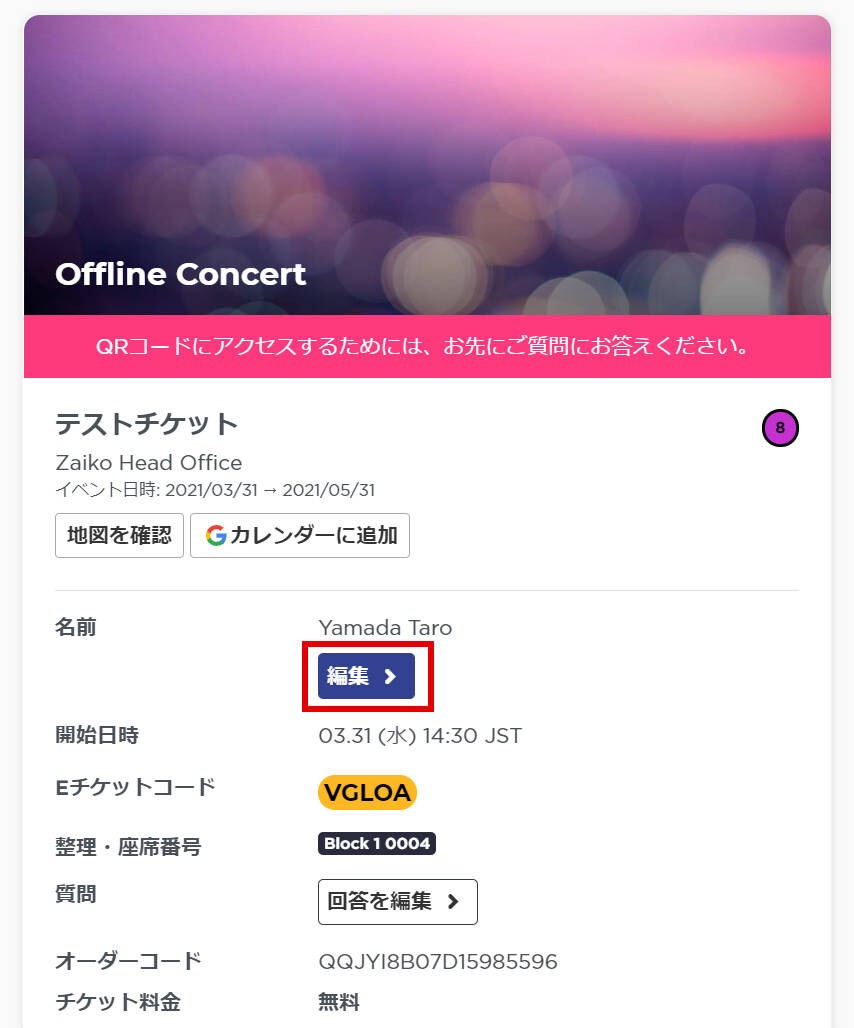Add event via カレンダーに追加 text
The image size is (854, 1028).
pos(313,535)
